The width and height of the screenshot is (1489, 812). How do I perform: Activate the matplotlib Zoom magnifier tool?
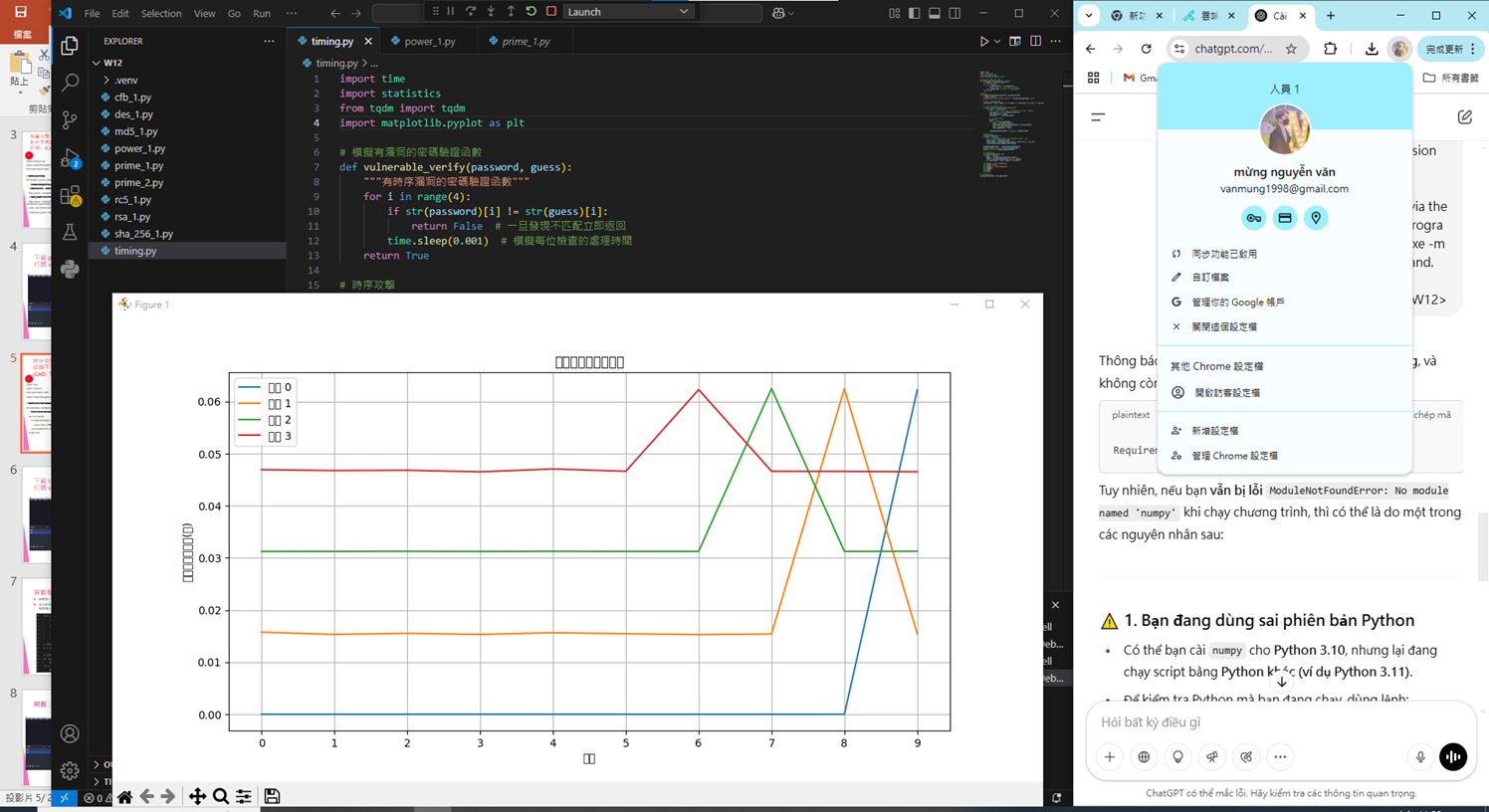click(x=221, y=796)
